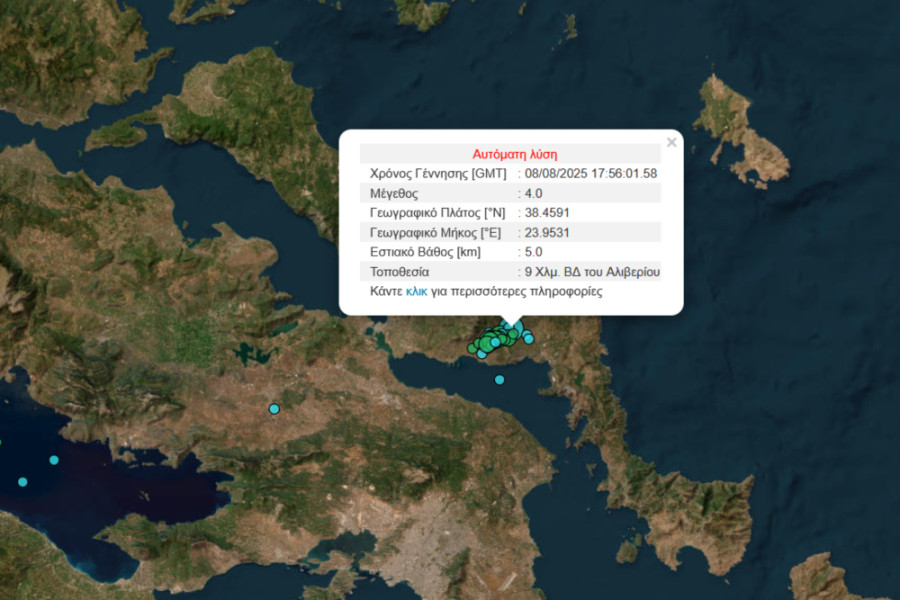Viewport: 900px width, 600px height.
Task: Click the 'Εστιακό Βάθος [km]' row label
Action: tap(426, 252)
